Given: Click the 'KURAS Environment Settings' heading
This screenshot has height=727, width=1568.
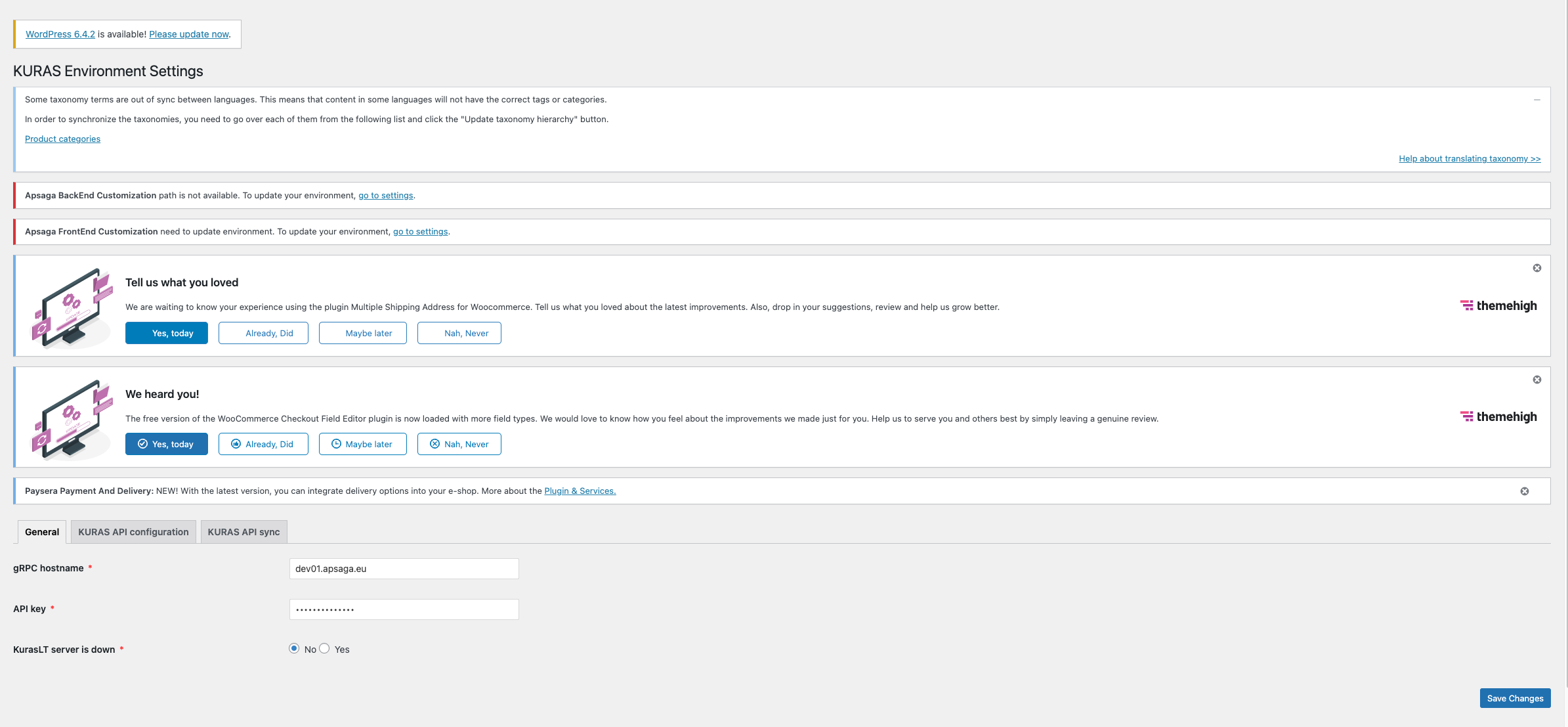Looking at the screenshot, I should [108, 71].
